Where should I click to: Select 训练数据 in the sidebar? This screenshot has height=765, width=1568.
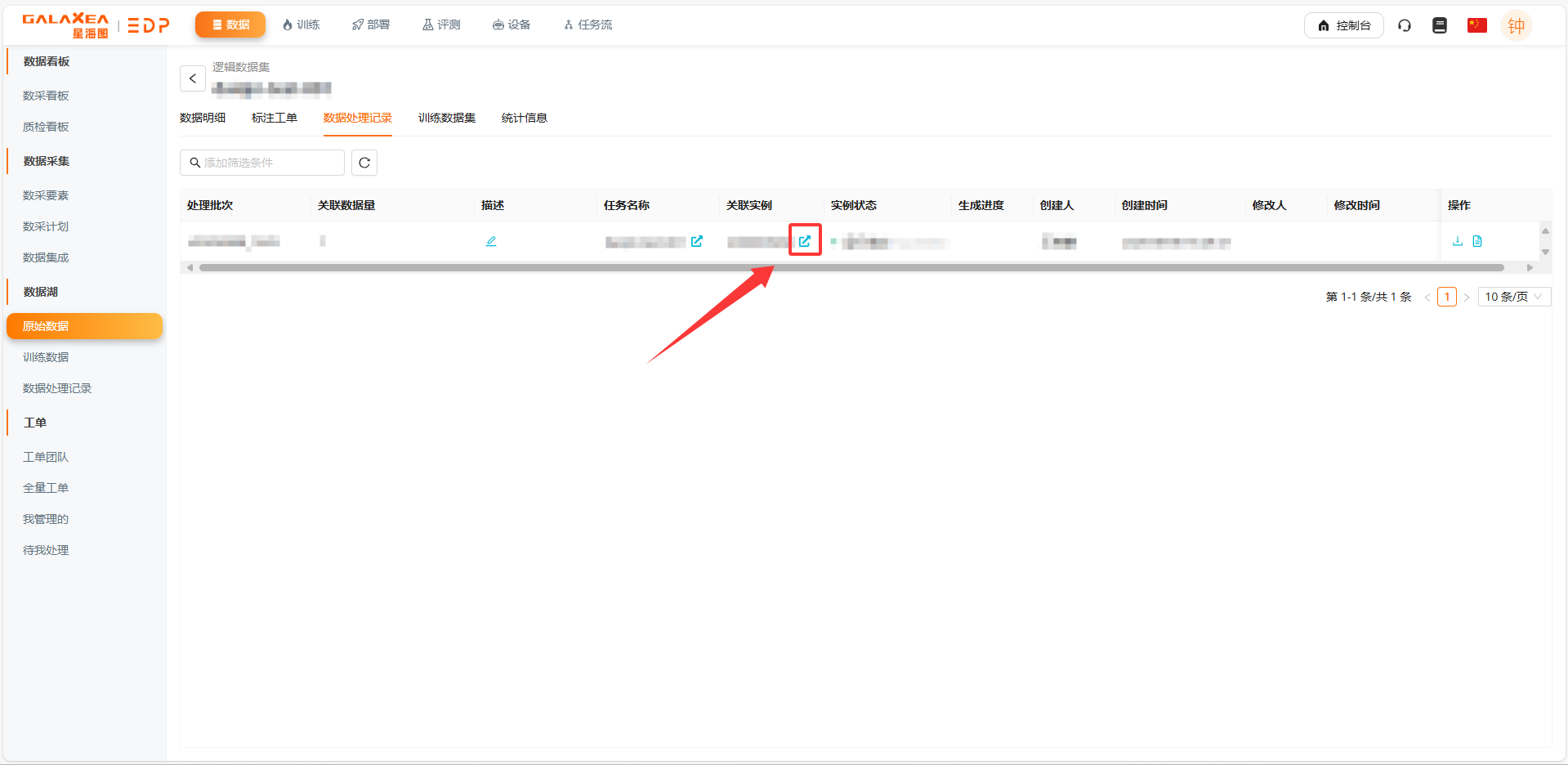[x=46, y=357]
